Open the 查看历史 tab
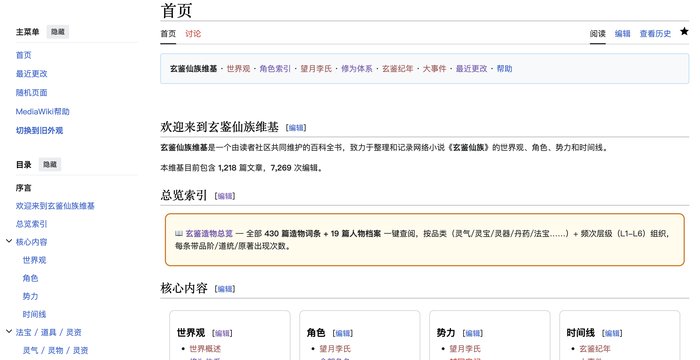Screen dimensions: 700x360 pos(655,33)
